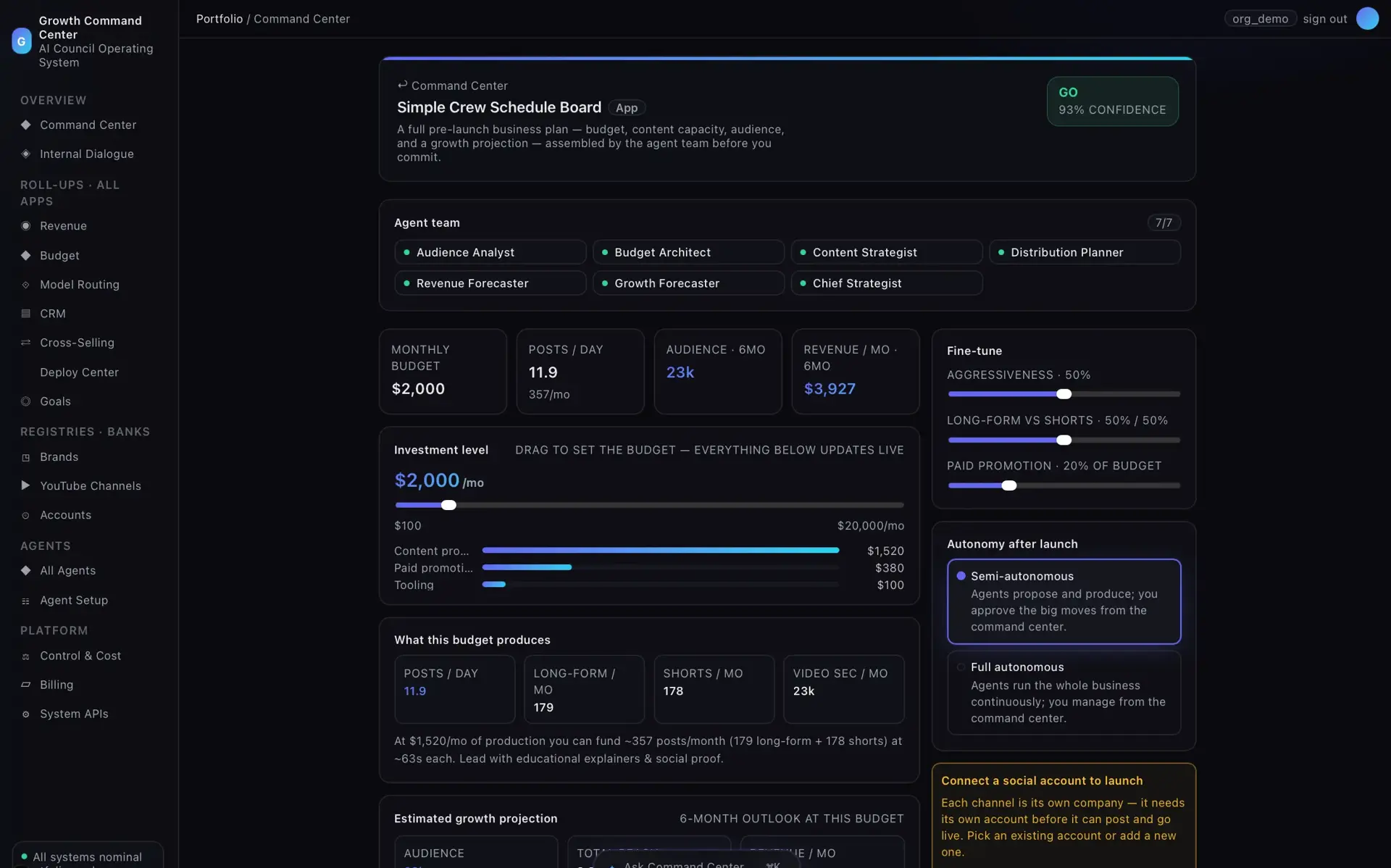This screenshot has height=868, width=1391.
Task: Click the Revenue sidebar icon
Action: point(26,226)
